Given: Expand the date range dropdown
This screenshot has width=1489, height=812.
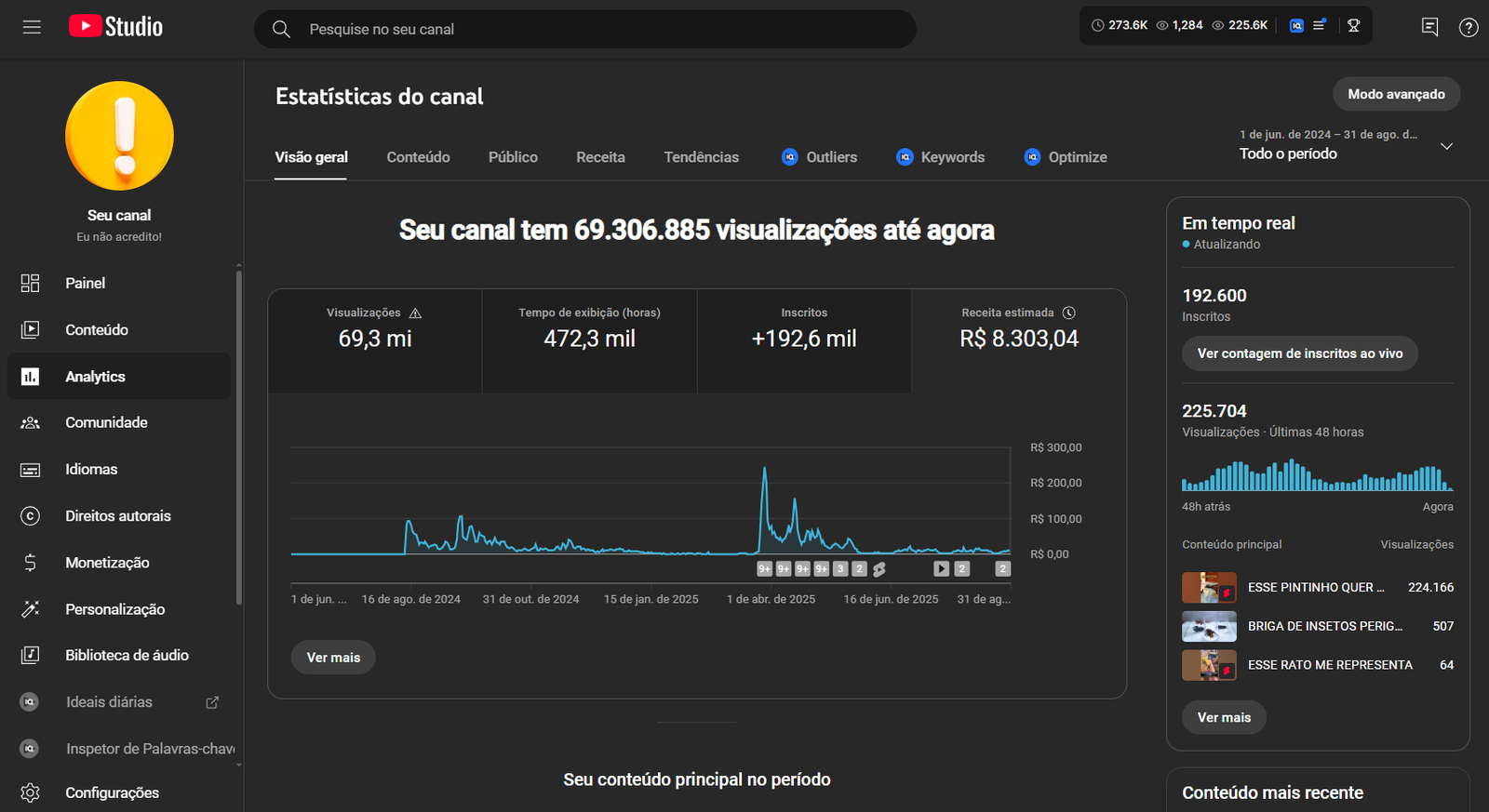Looking at the screenshot, I should tap(1446, 146).
